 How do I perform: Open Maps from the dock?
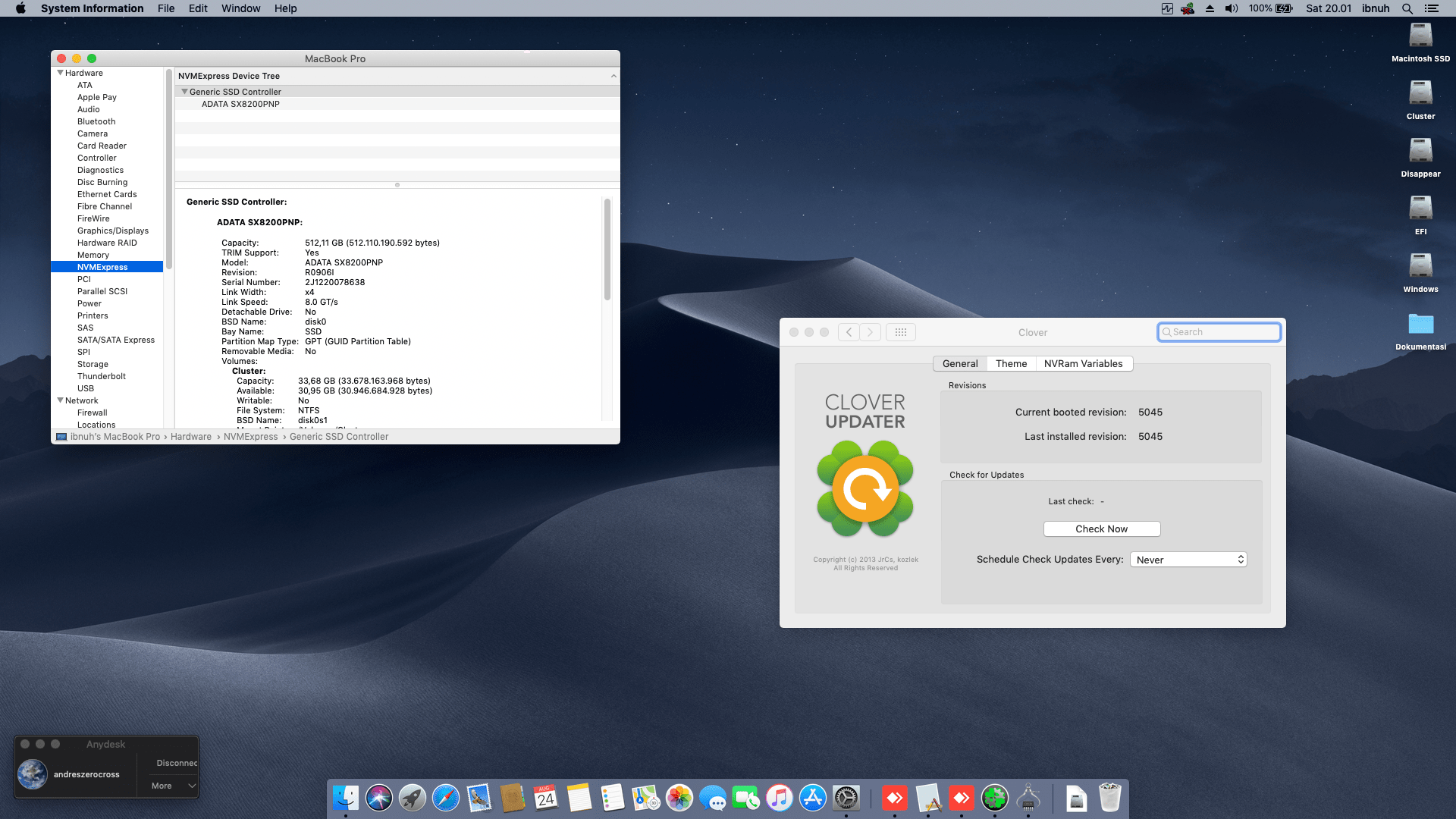pyautogui.click(x=646, y=798)
